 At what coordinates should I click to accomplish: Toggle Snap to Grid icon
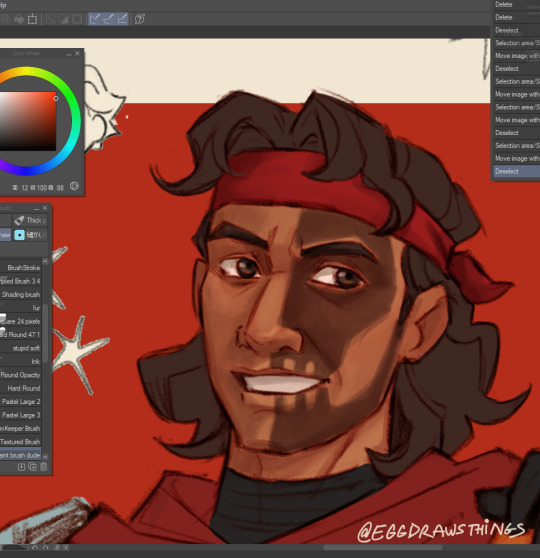[122, 19]
